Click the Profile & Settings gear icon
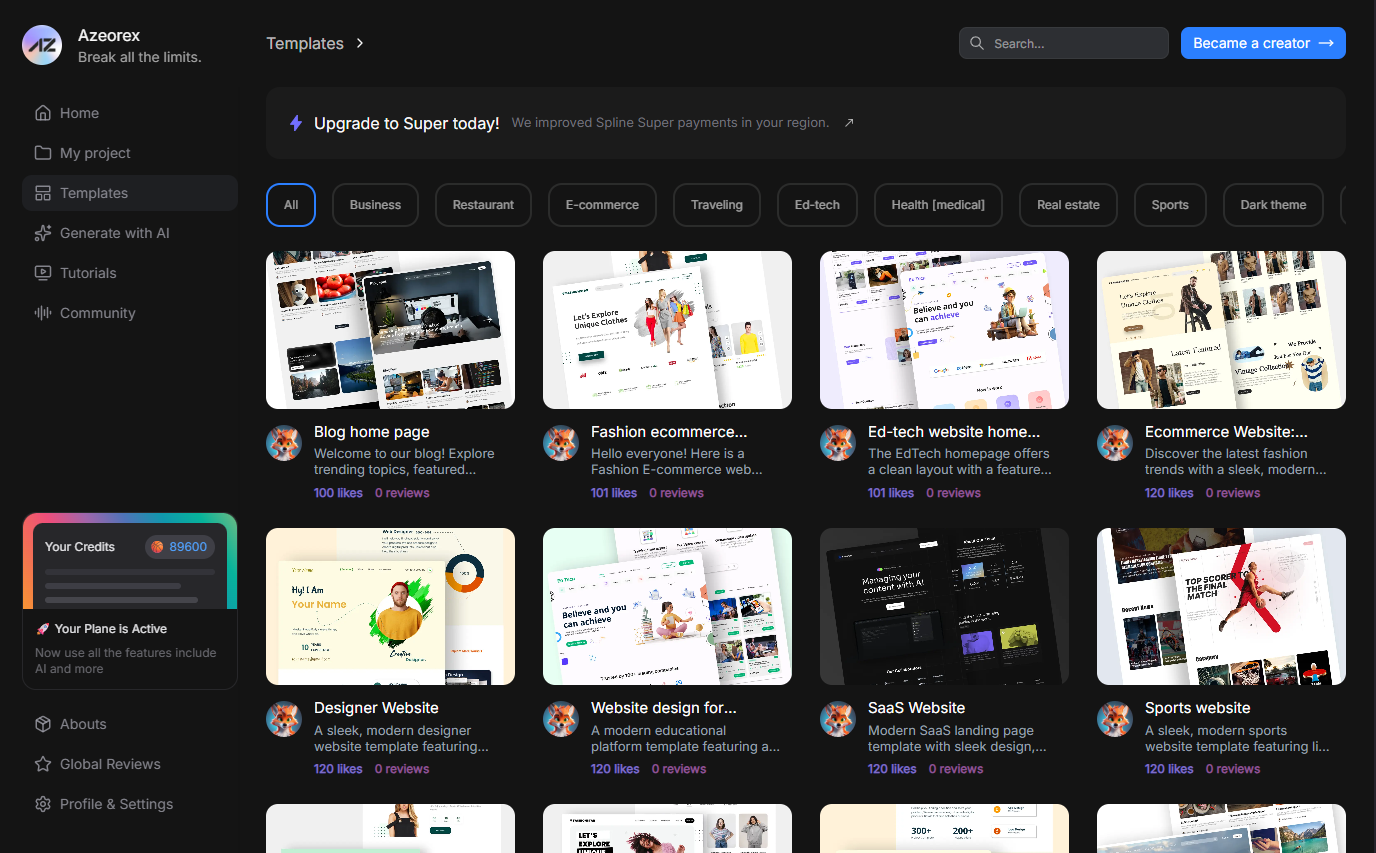The image size is (1376, 853). tap(43, 804)
